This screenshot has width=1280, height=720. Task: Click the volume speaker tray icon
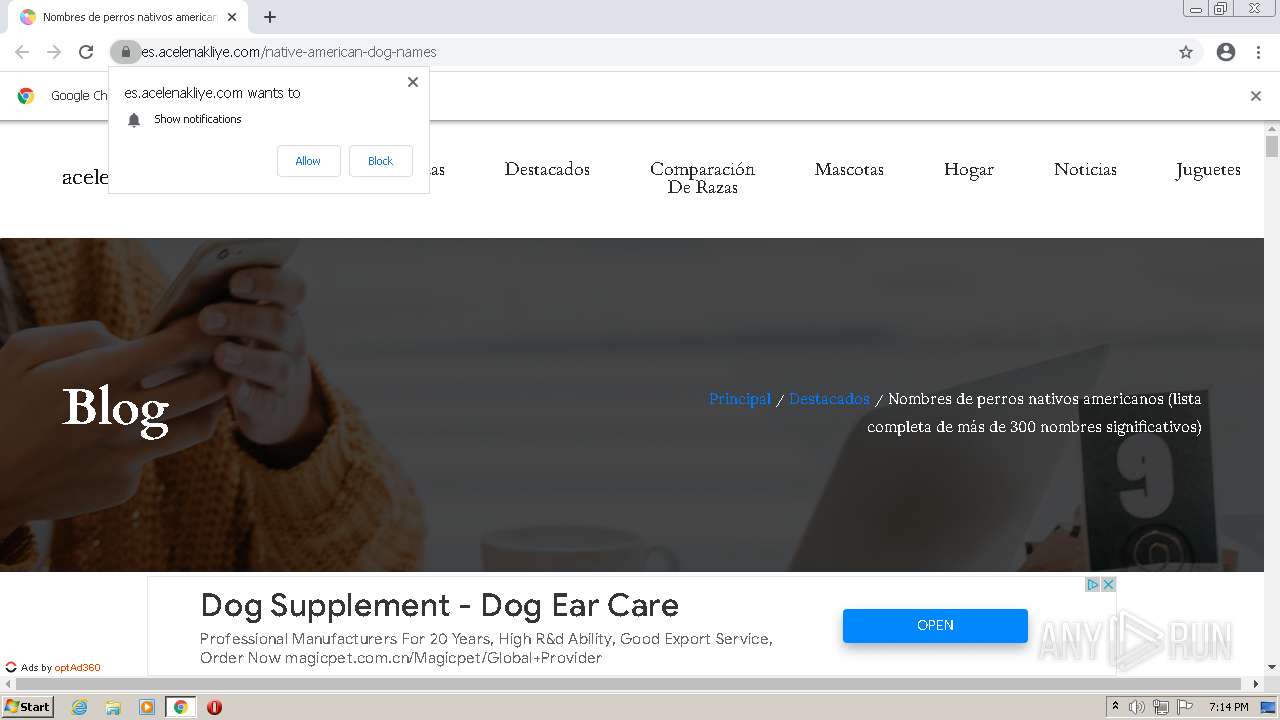(x=1137, y=707)
